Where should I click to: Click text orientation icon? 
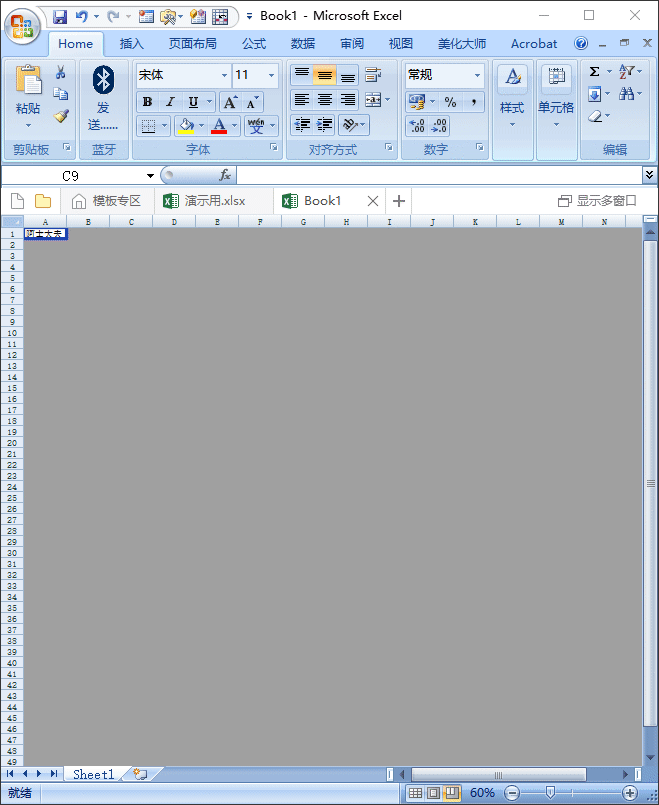coord(351,125)
